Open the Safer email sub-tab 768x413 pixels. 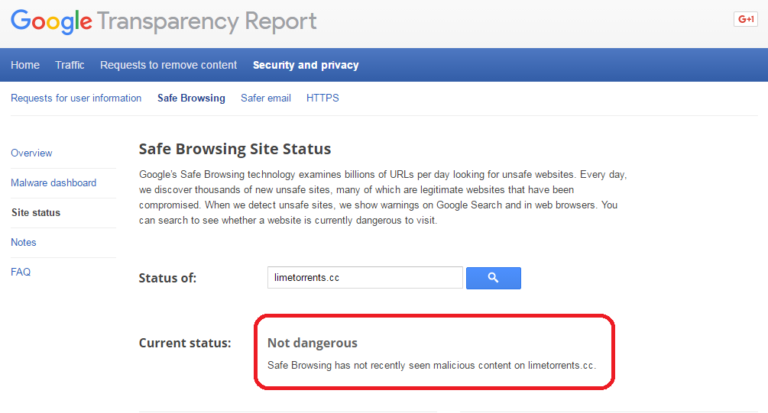pyautogui.click(x=265, y=98)
